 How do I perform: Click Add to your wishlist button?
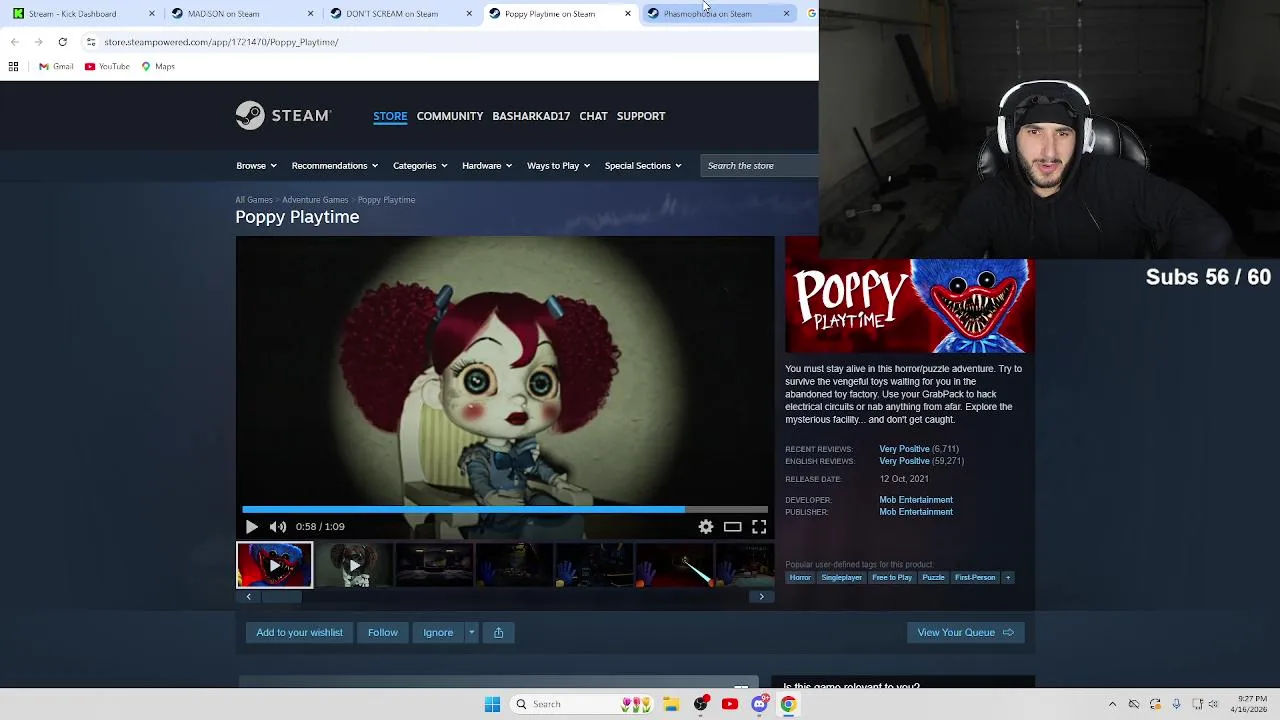click(299, 632)
